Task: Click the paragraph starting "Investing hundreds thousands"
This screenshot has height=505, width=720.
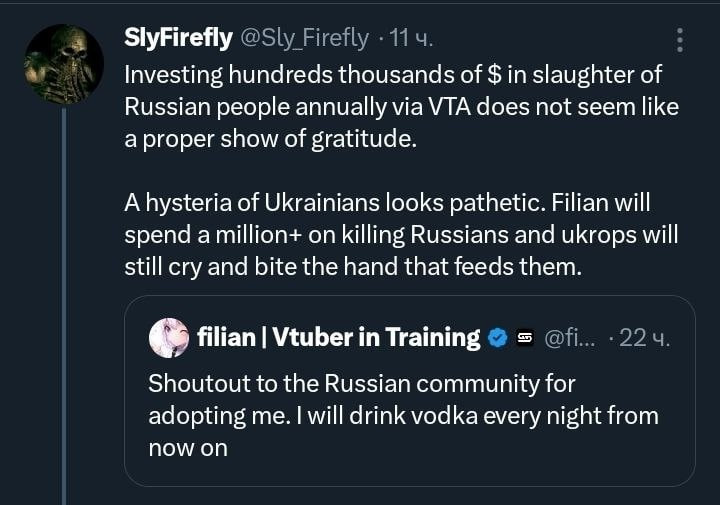Action: [400, 106]
